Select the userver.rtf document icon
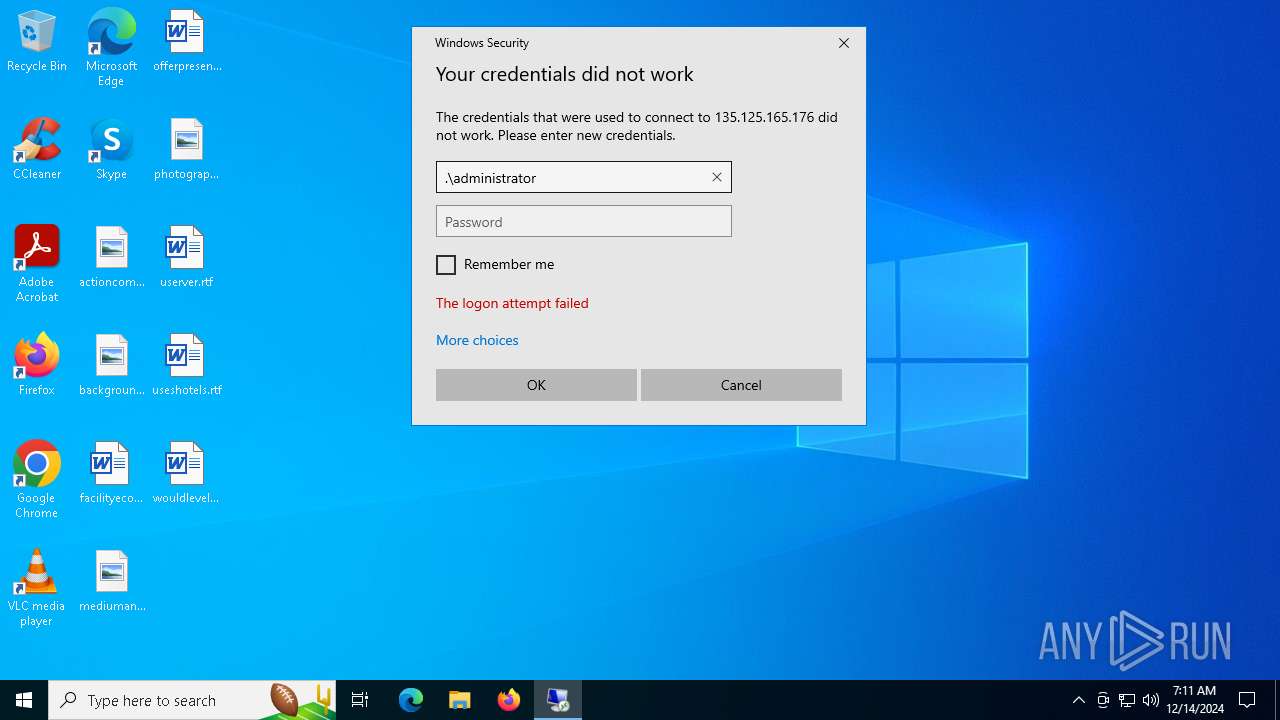Screen dimensions: 1280x720 [187, 258]
